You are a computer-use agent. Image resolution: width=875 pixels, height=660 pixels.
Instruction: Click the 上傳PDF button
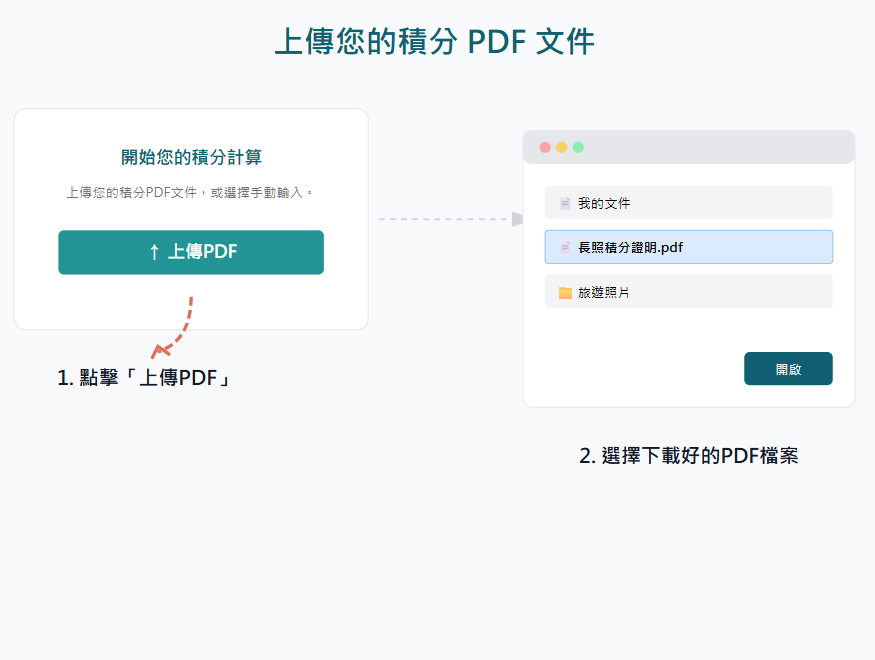point(191,252)
